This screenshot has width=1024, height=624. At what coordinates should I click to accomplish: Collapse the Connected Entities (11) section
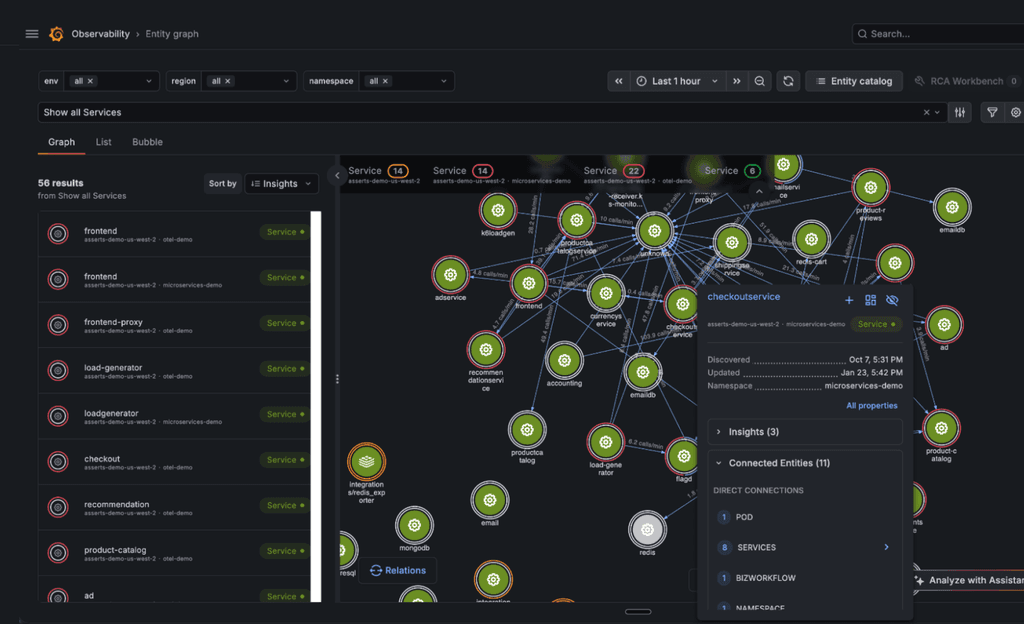click(805, 463)
